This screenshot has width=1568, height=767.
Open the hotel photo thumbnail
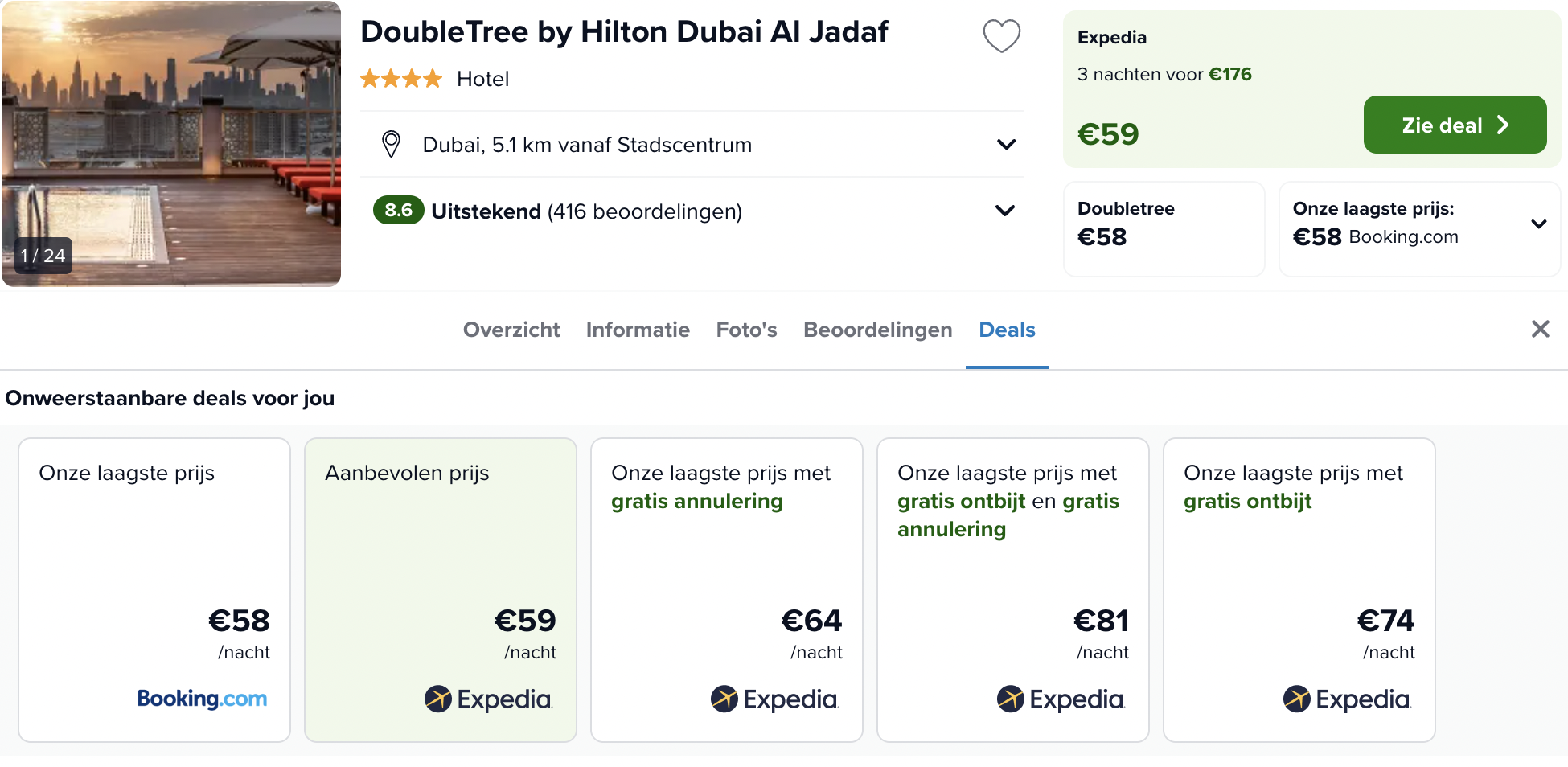[x=171, y=143]
